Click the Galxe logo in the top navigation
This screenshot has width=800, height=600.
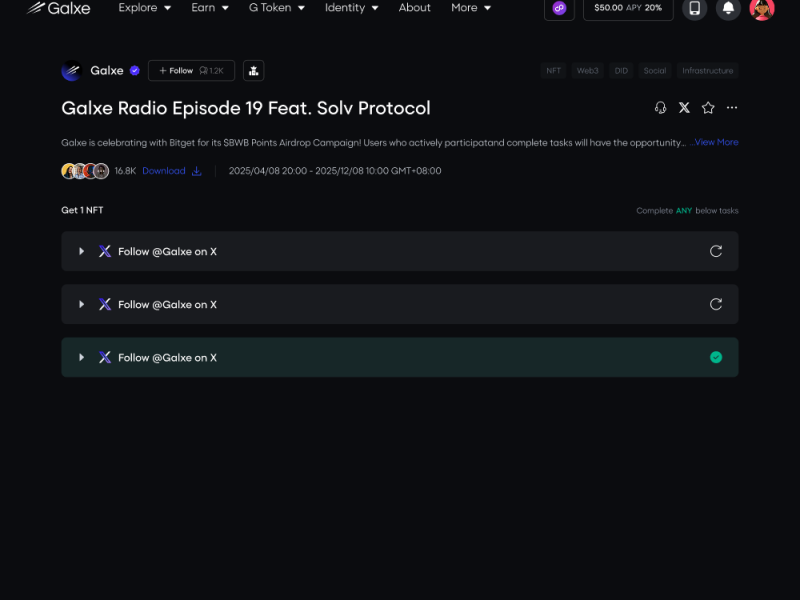click(x=58, y=8)
